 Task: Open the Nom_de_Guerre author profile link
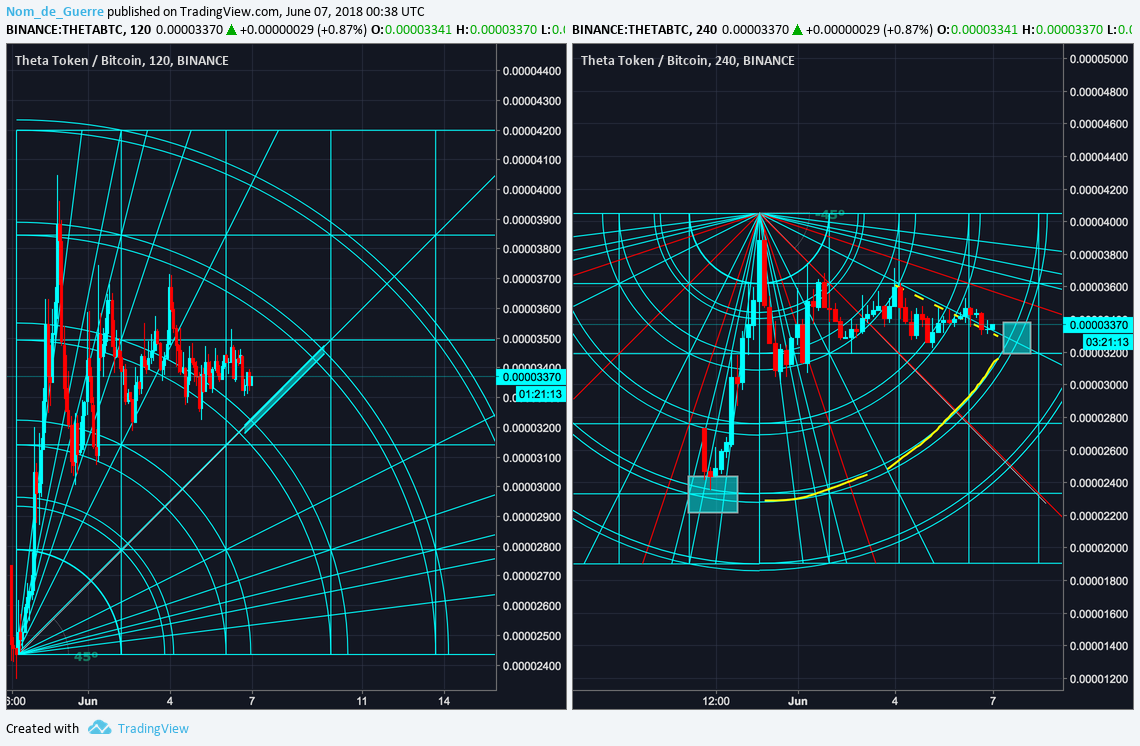[55, 12]
